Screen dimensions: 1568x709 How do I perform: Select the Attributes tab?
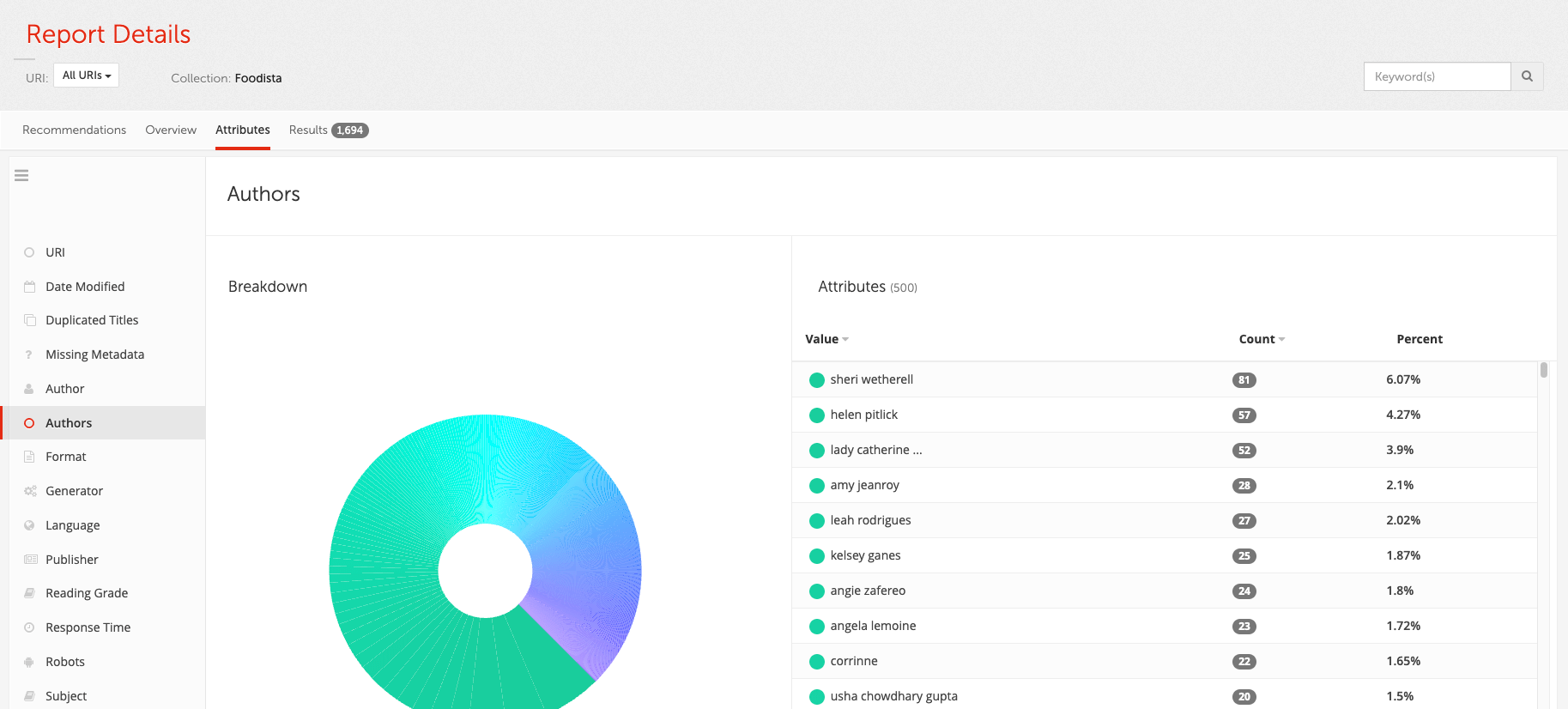[x=243, y=130]
